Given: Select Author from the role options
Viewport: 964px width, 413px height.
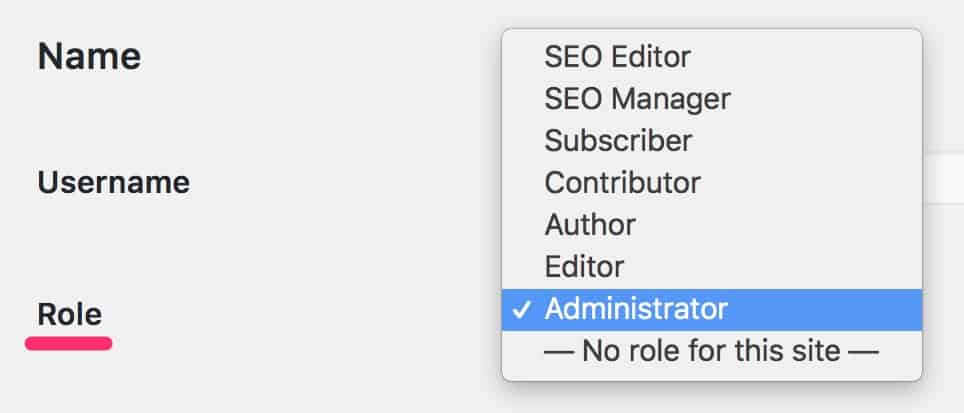Looking at the screenshot, I should [x=590, y=225].
